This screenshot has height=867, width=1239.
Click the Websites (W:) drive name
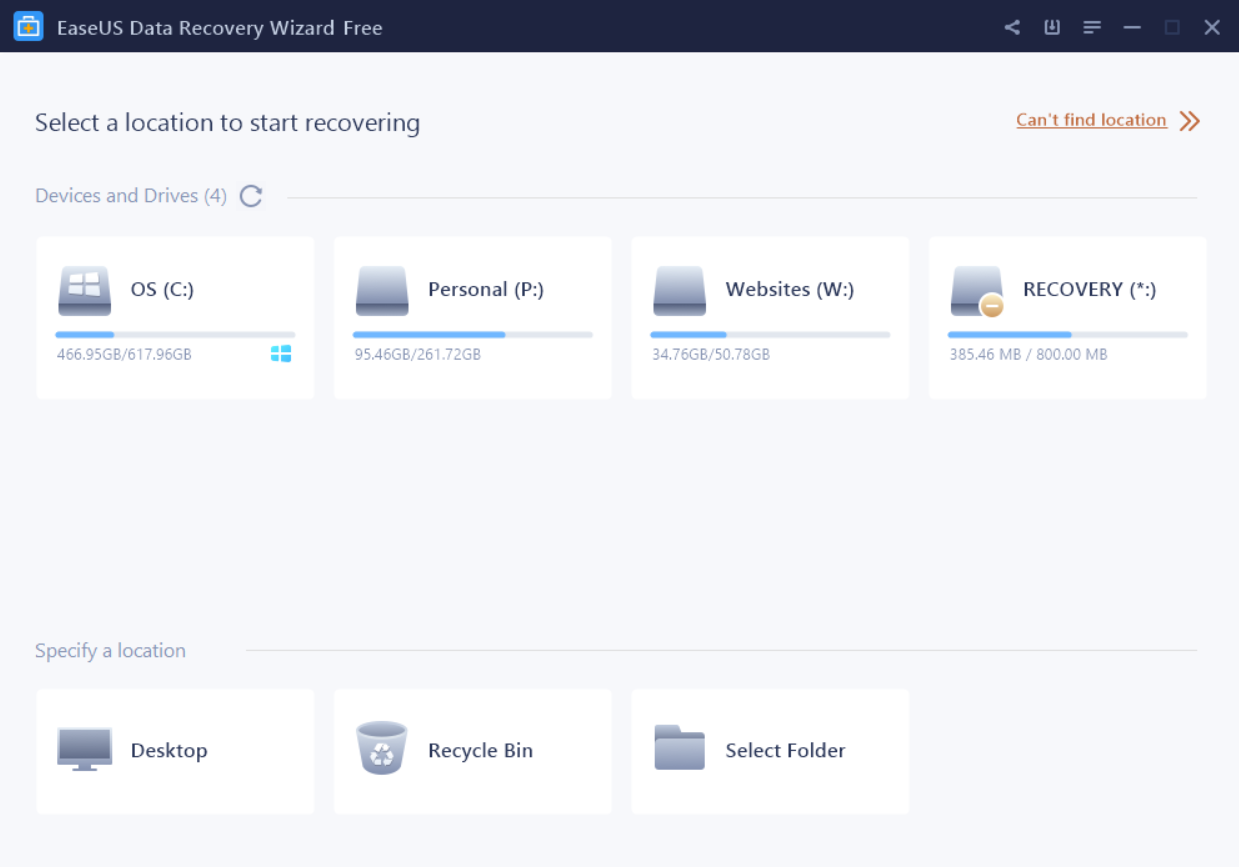pyautogui.click(x=790, y=289)
